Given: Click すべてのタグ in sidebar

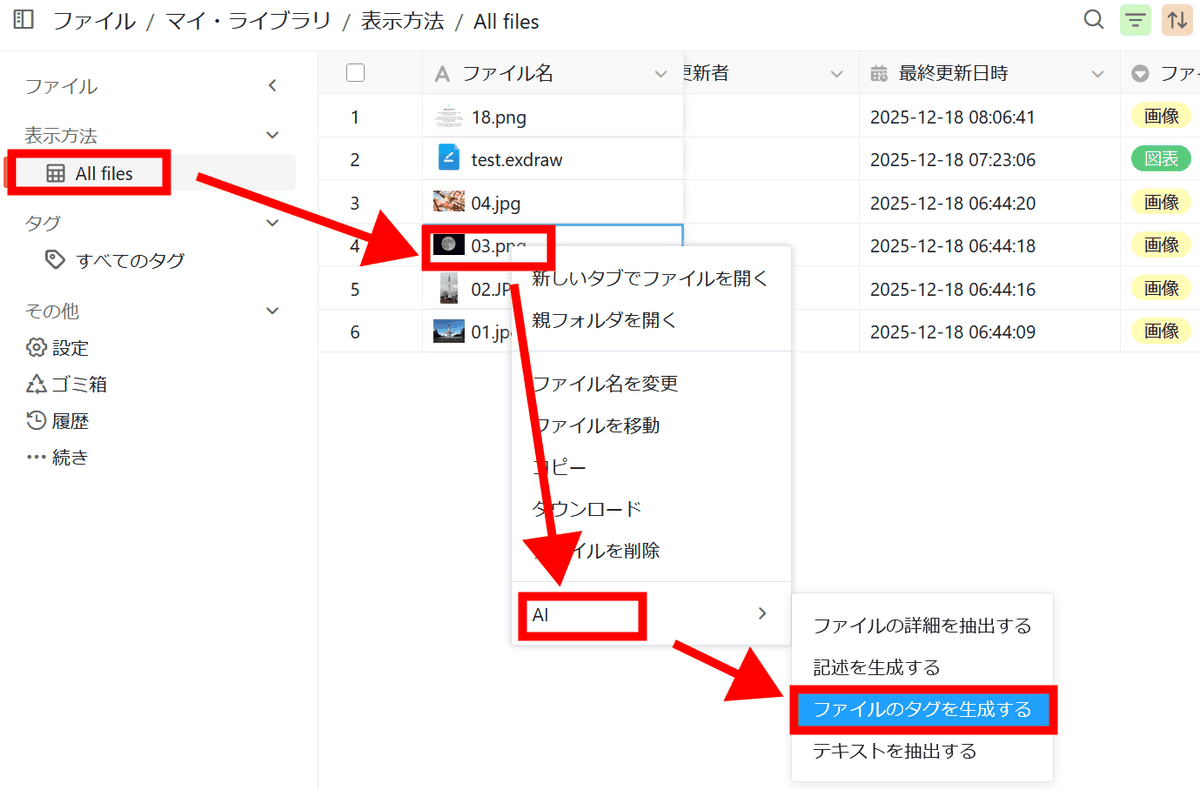Looking at the screenshot, I should [x=130, y=261].
